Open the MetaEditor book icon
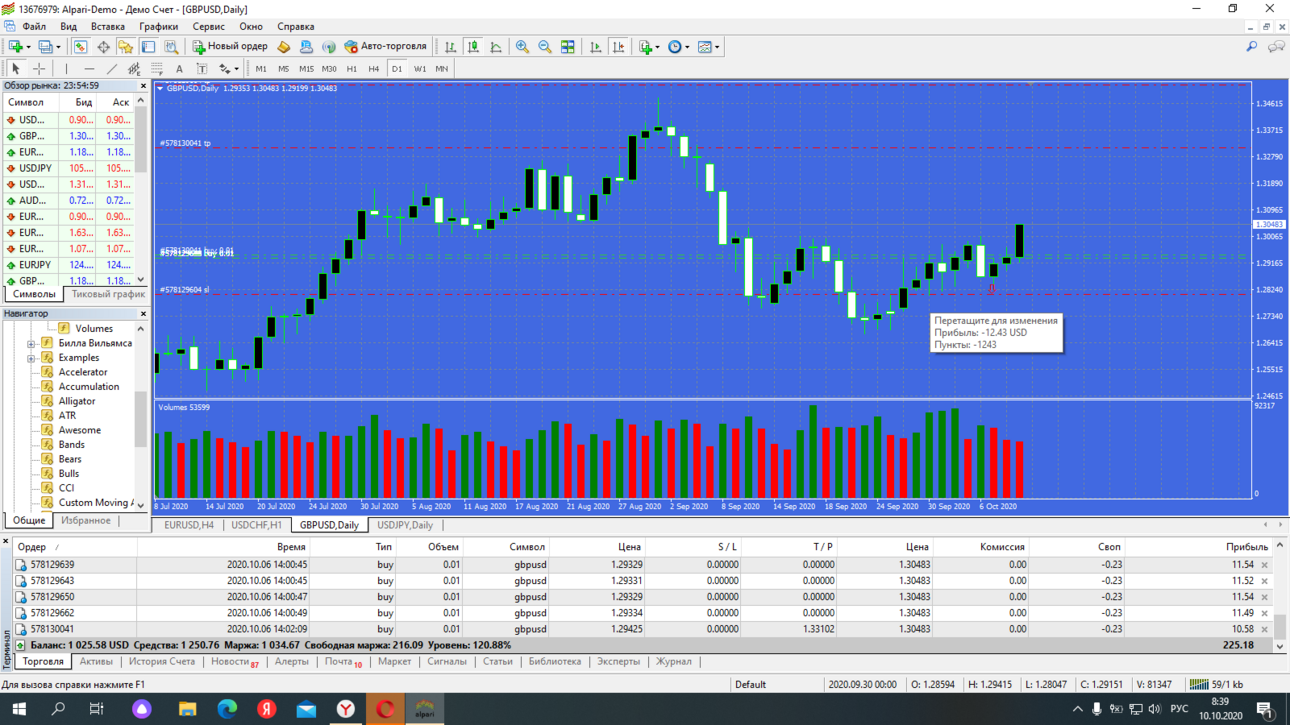1290x725 pixels. click(x=284, y=47)
